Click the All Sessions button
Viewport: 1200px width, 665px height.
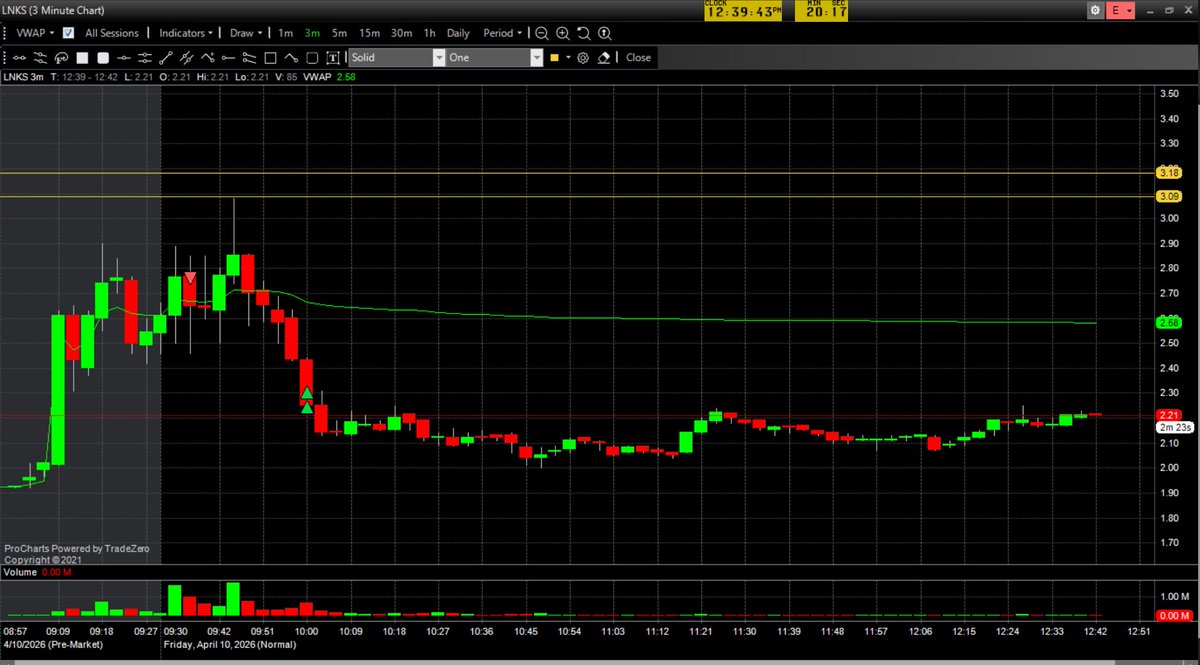point(112,33)
